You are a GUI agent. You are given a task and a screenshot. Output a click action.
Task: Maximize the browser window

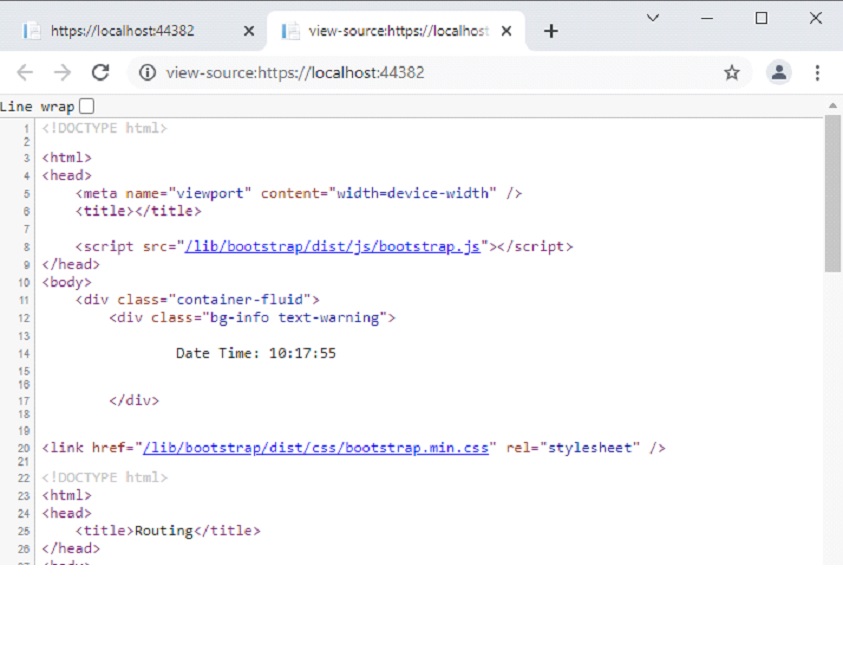[x=761, y=18]
